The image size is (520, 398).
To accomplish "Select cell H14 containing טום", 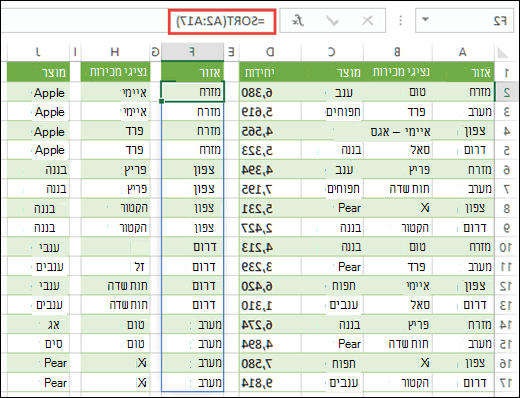I will click(115, 324).
